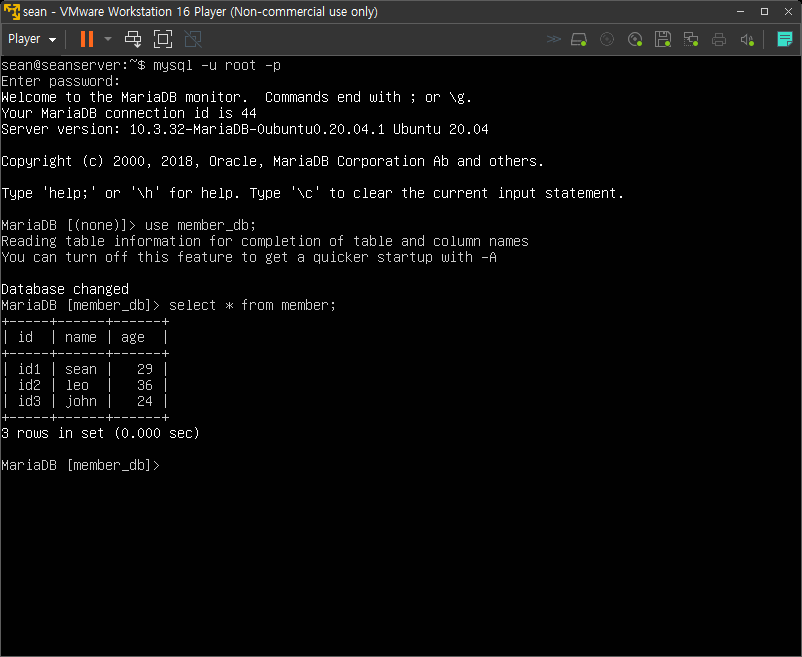Click the 'id' column header
Screen dimensions: 802x657
point(26,337)
